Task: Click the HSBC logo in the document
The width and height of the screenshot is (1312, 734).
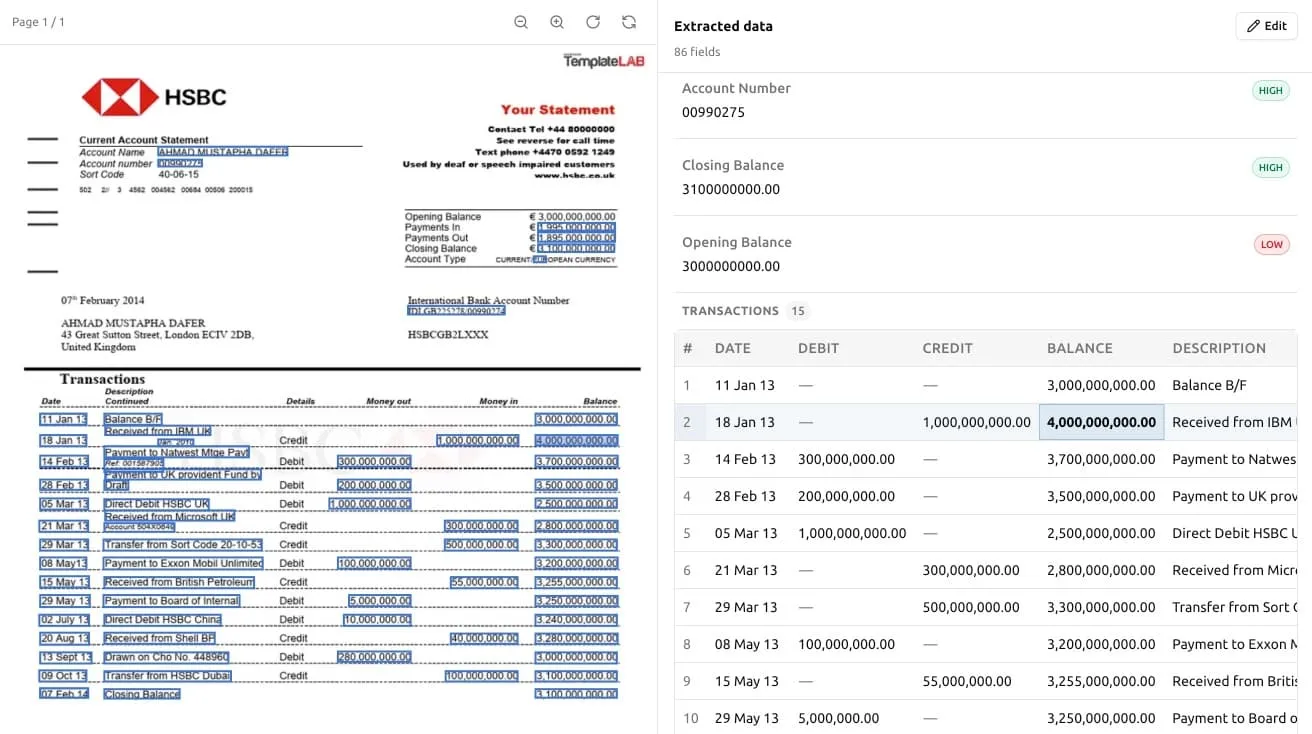Action: point(154,97)
